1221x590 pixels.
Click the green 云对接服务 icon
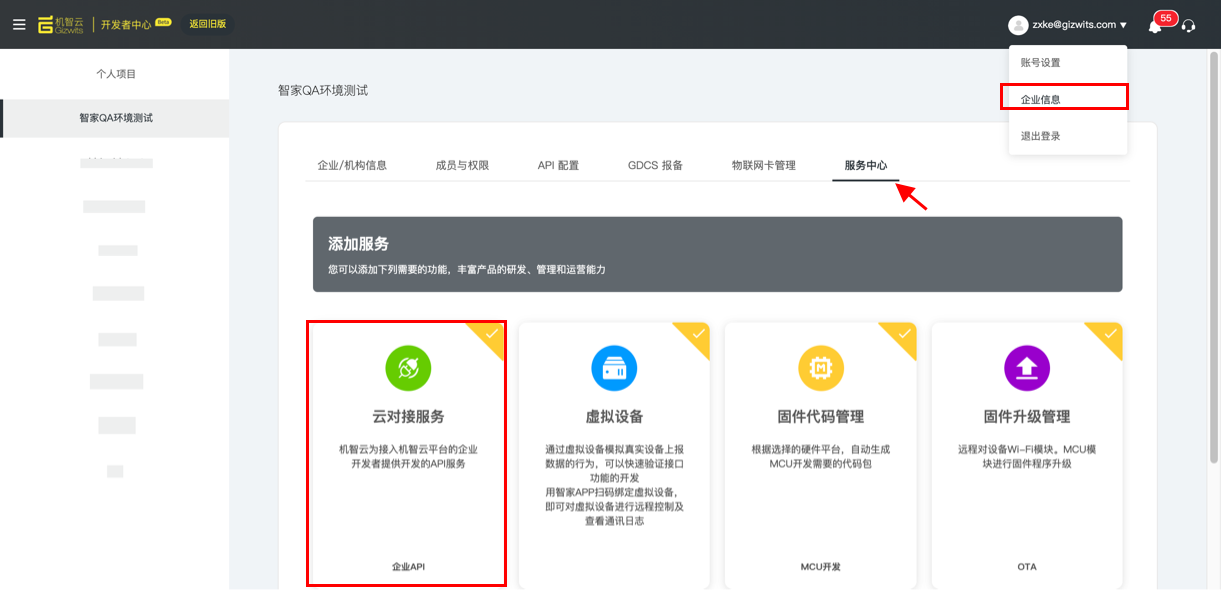[408, 368]
